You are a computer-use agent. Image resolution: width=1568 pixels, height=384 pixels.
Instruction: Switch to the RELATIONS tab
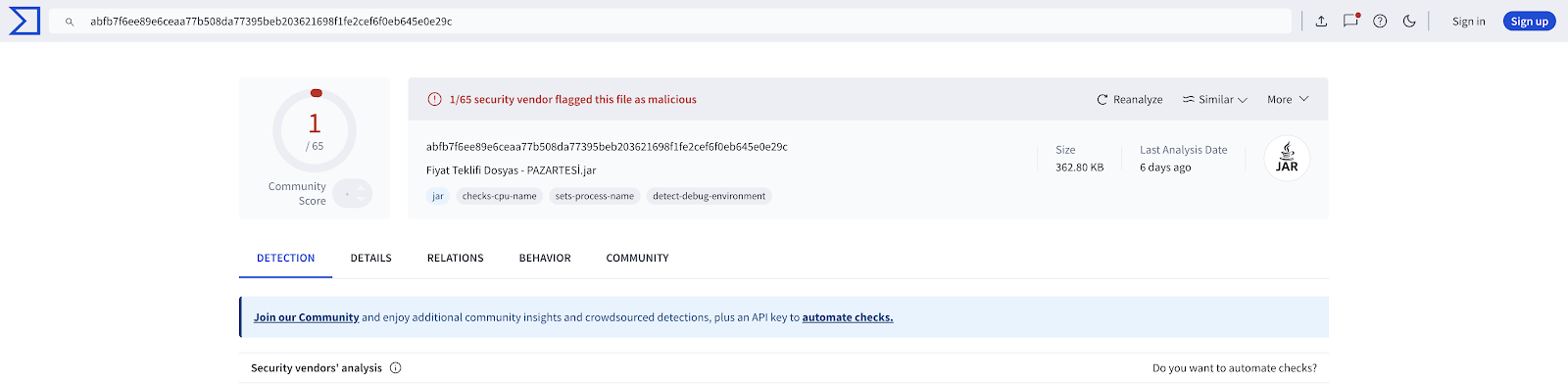pos(456,259)
